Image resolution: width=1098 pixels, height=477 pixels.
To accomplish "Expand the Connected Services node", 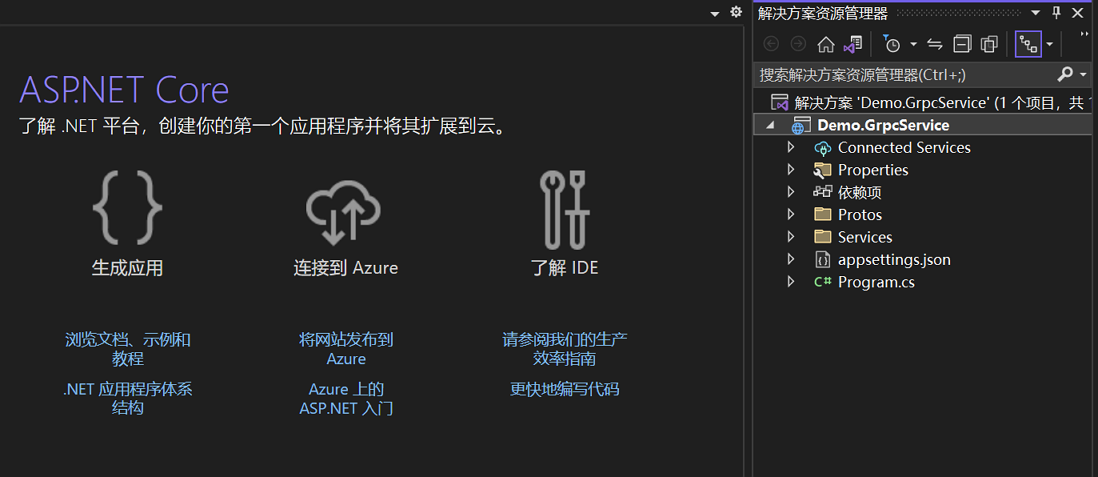I will pos(791,148).
